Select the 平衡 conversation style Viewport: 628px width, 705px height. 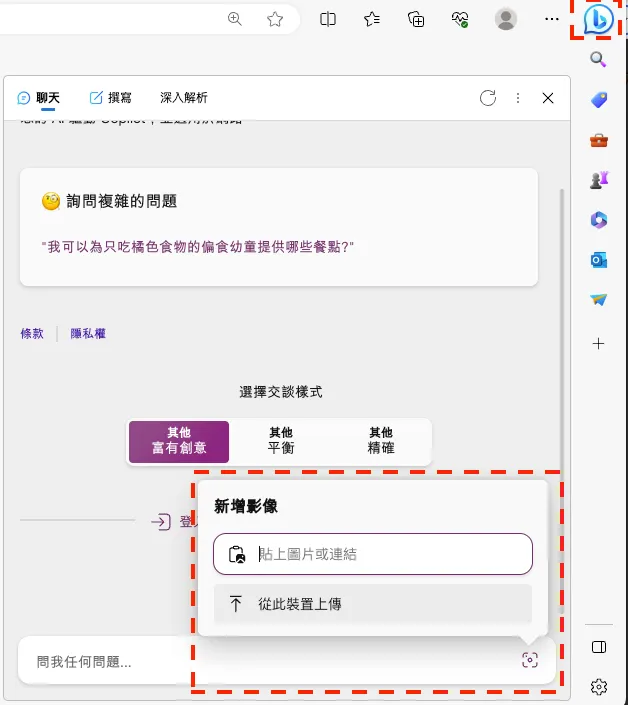281,442
